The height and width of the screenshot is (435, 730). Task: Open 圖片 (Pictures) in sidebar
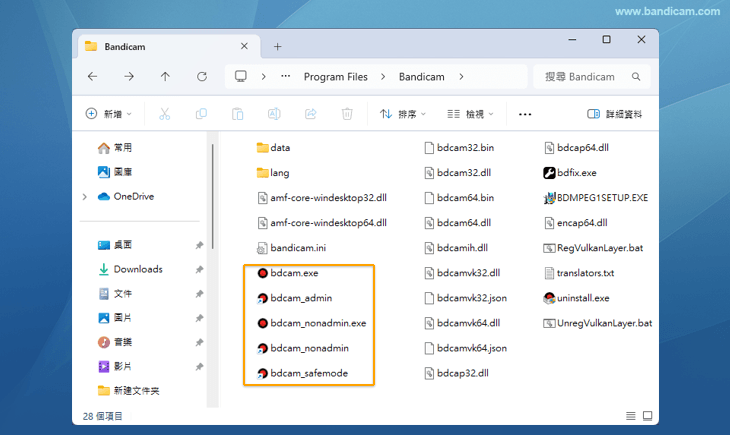tap(115, 318)
